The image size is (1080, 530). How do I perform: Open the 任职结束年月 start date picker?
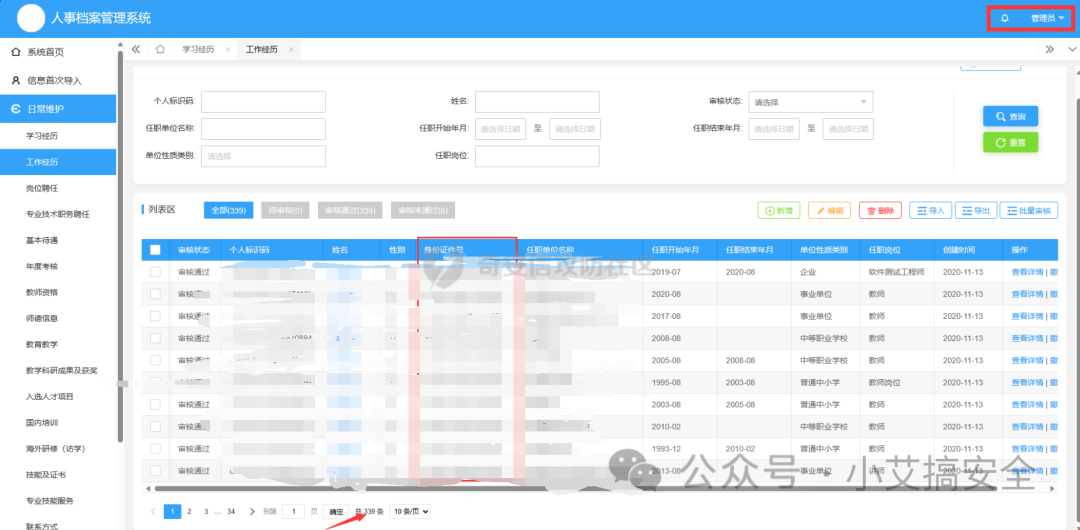[773, 129]
